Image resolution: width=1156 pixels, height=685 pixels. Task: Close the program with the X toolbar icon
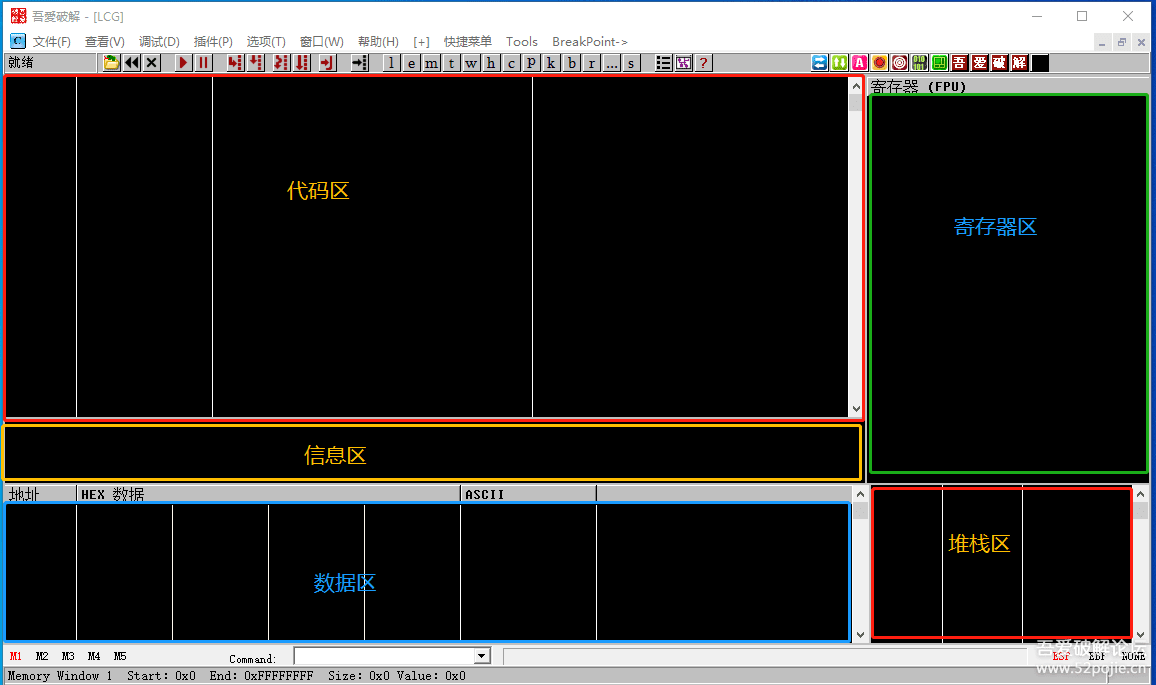click(152, 63)
